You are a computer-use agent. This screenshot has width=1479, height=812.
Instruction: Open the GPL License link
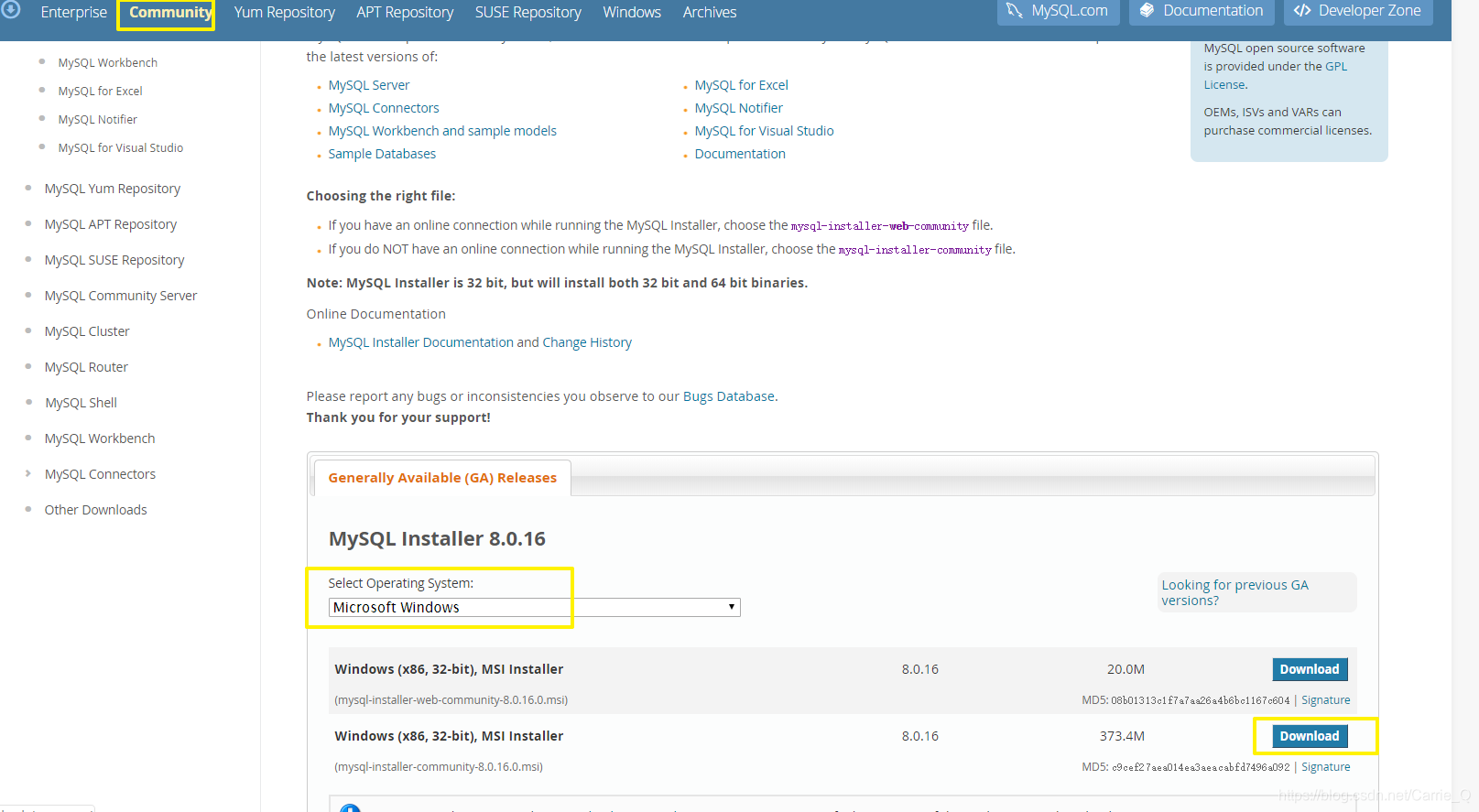[1275, 75]
